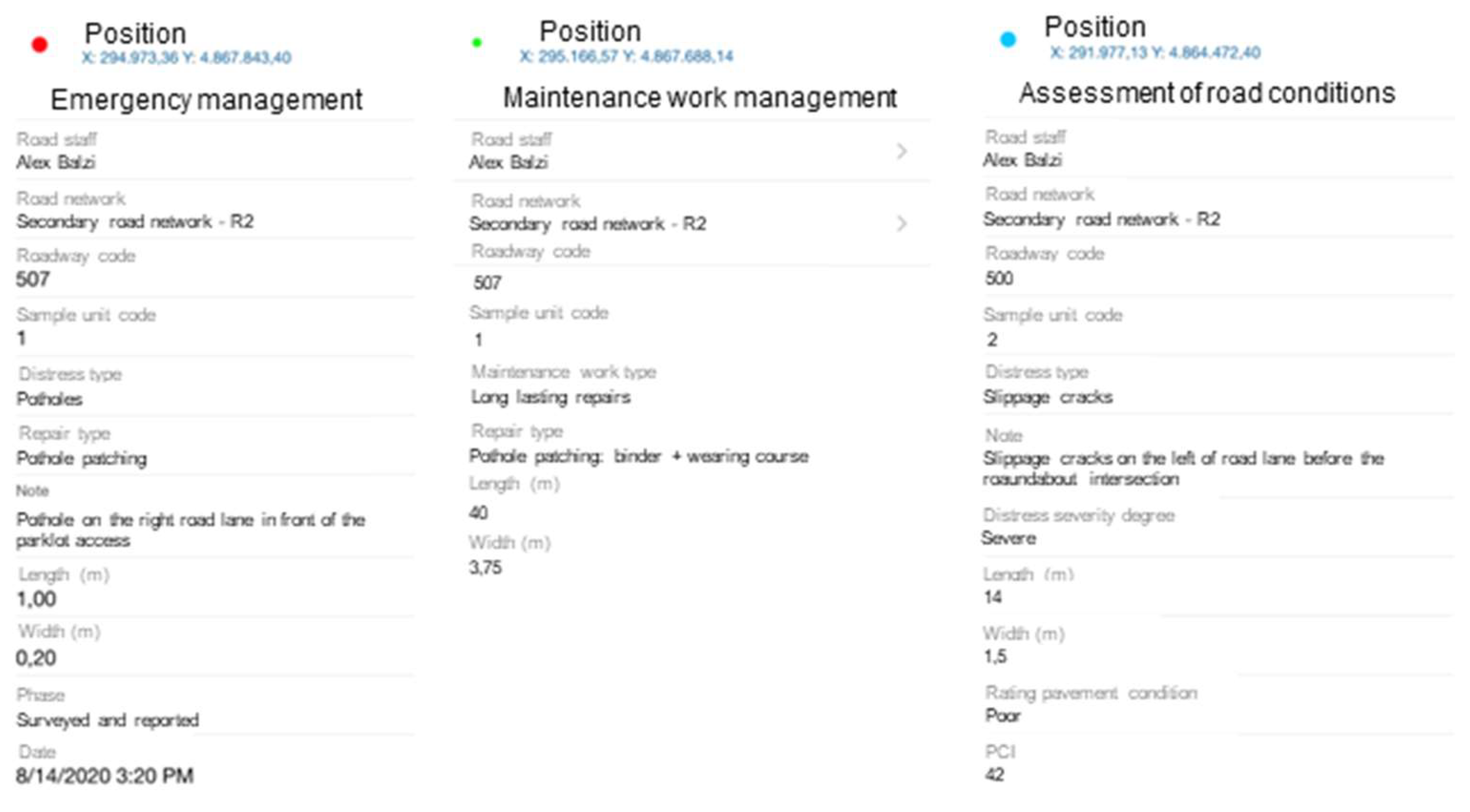Edit the Slippage cracks note text
Screen dimensions: 1470x812
[1182, 468]
